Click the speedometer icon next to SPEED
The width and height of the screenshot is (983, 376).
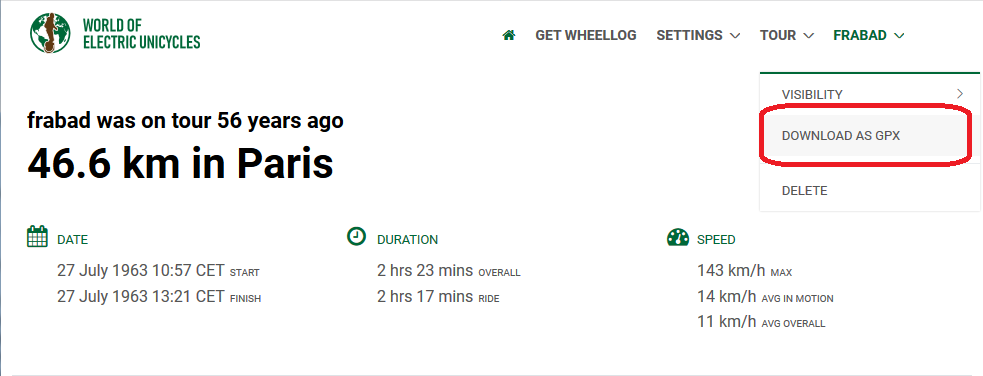[678, 238]
